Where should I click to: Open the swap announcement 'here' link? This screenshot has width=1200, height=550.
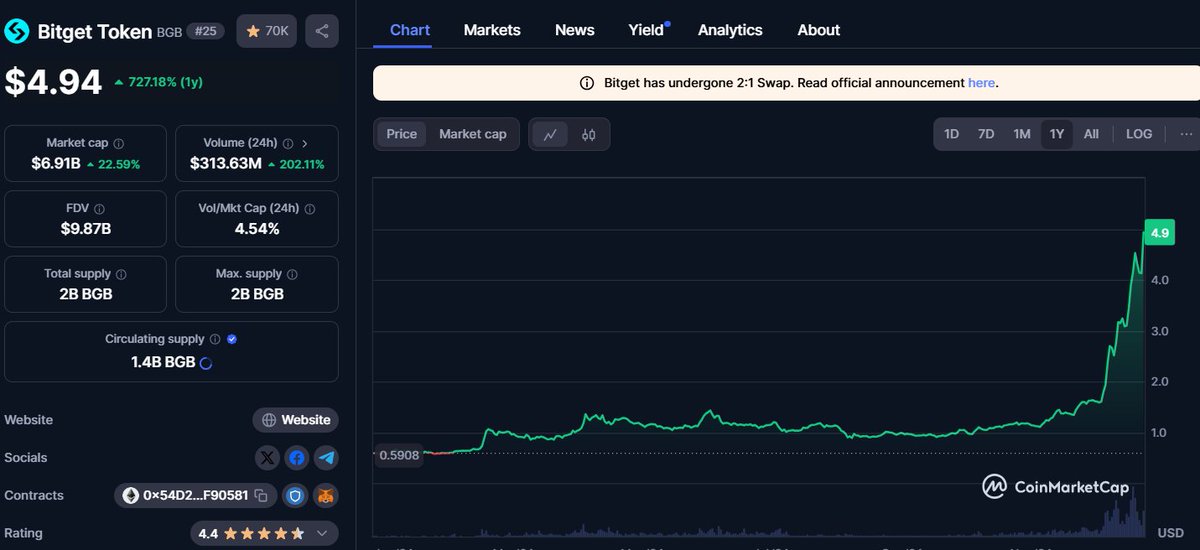(981, 83)
